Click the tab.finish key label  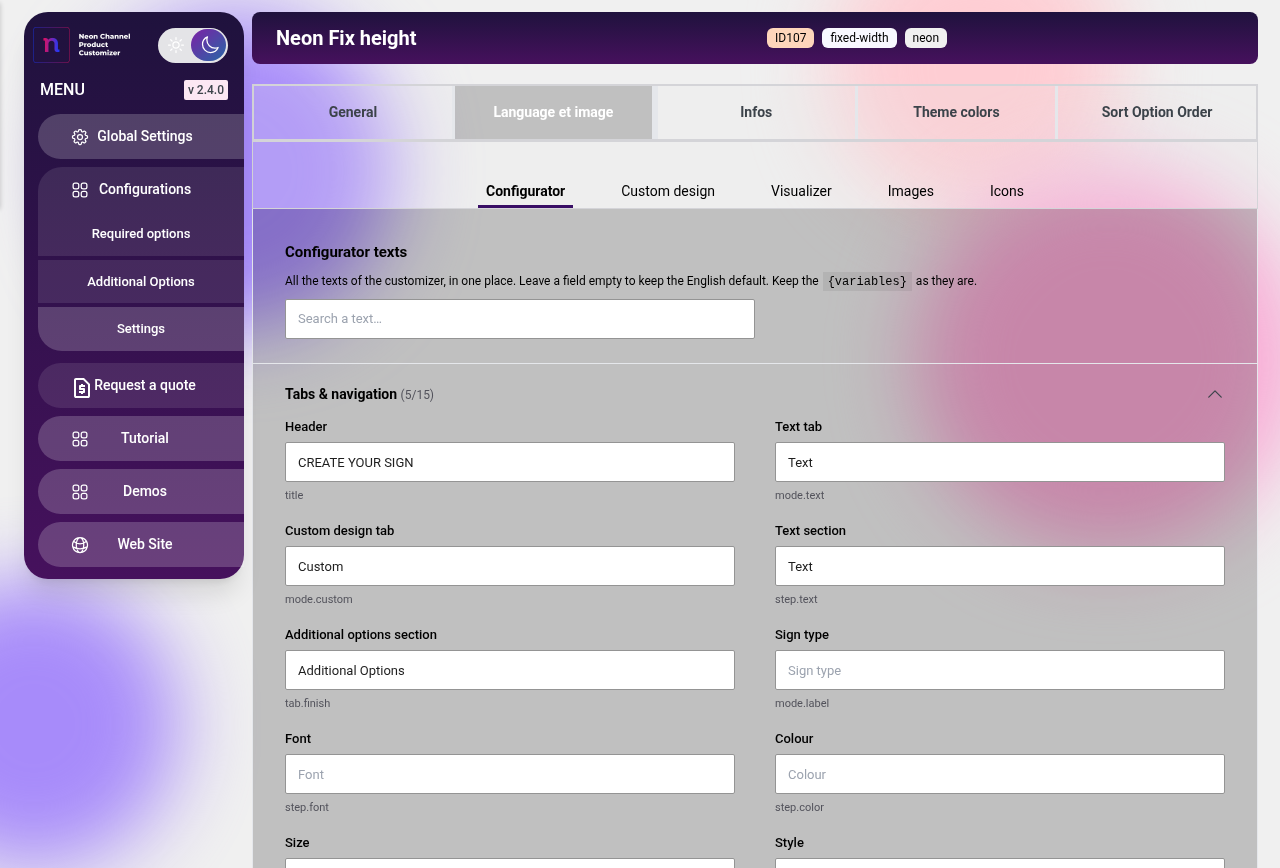point(308,703)
